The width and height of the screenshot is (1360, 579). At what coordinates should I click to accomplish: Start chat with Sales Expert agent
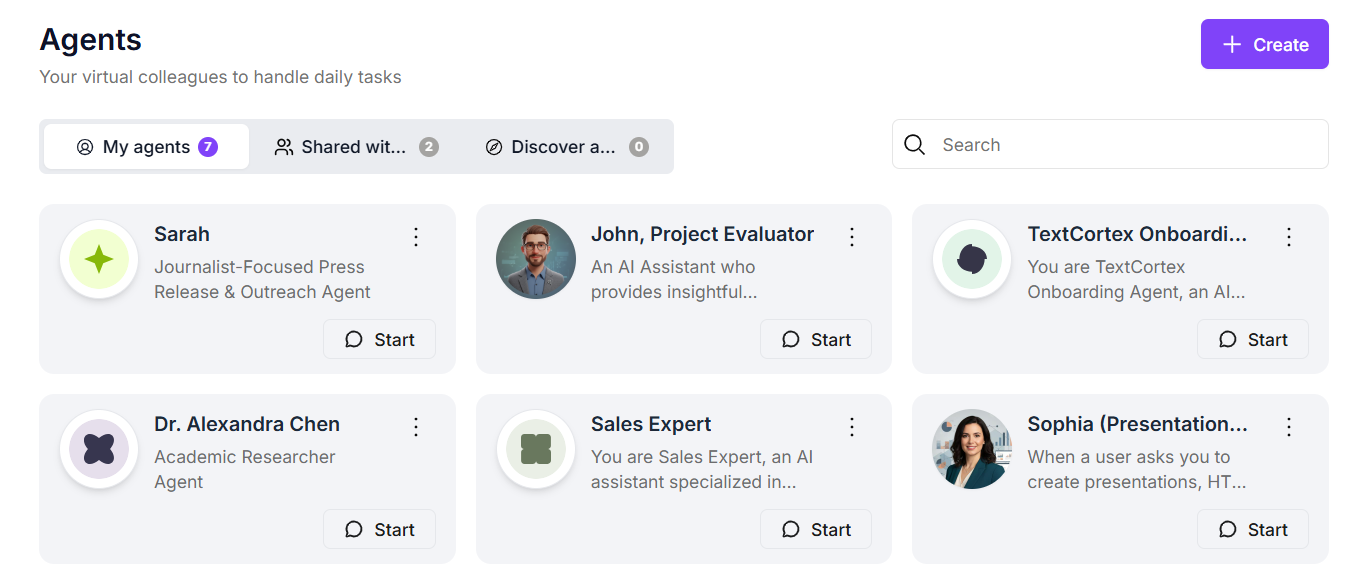pyautogui.click(x=816, y=530)
